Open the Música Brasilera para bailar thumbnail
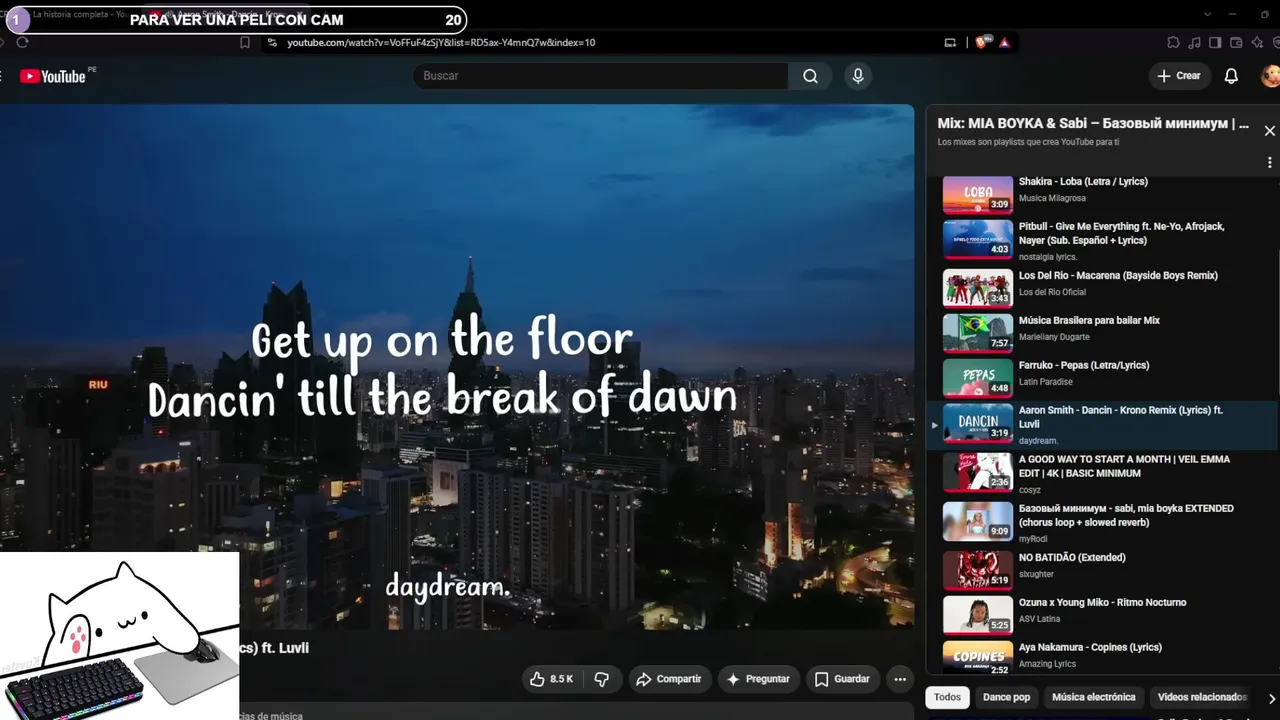This screenshot has height=720, width=1280. click(978, 333)
